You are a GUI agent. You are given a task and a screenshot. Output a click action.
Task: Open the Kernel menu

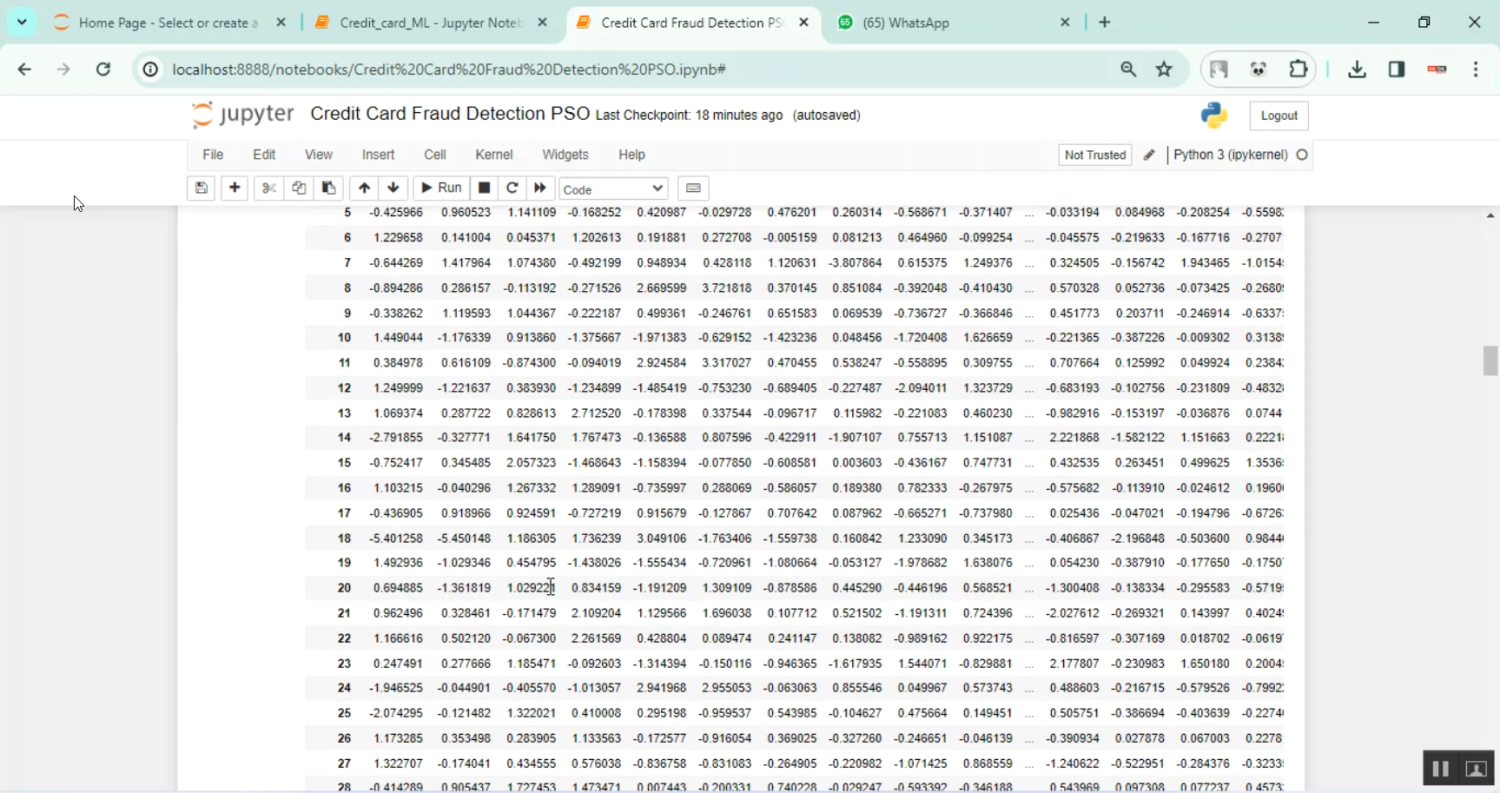pos(494,155)
